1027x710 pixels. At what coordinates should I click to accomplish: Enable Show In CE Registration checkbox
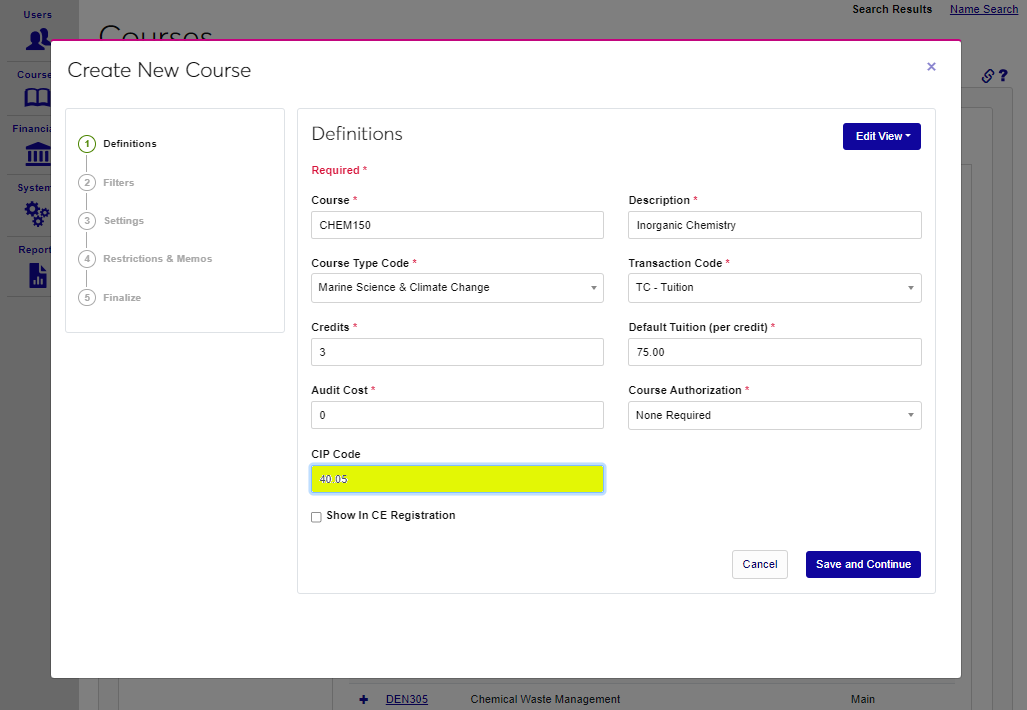pyautogui.click(x=316, y=517)
